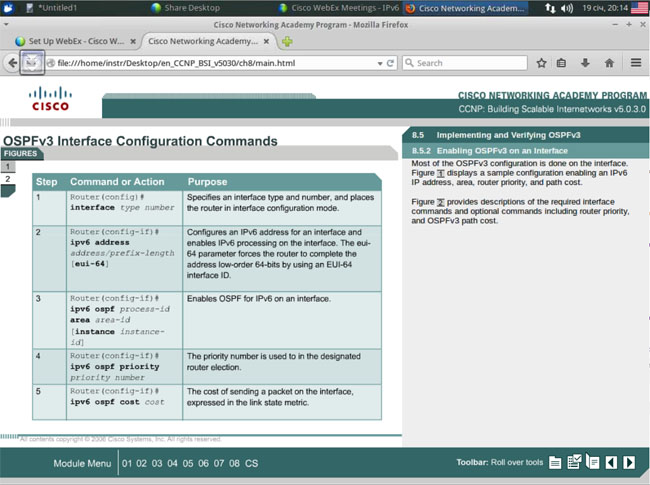
Task: Click the reload page icon
Action: [389, 63]
